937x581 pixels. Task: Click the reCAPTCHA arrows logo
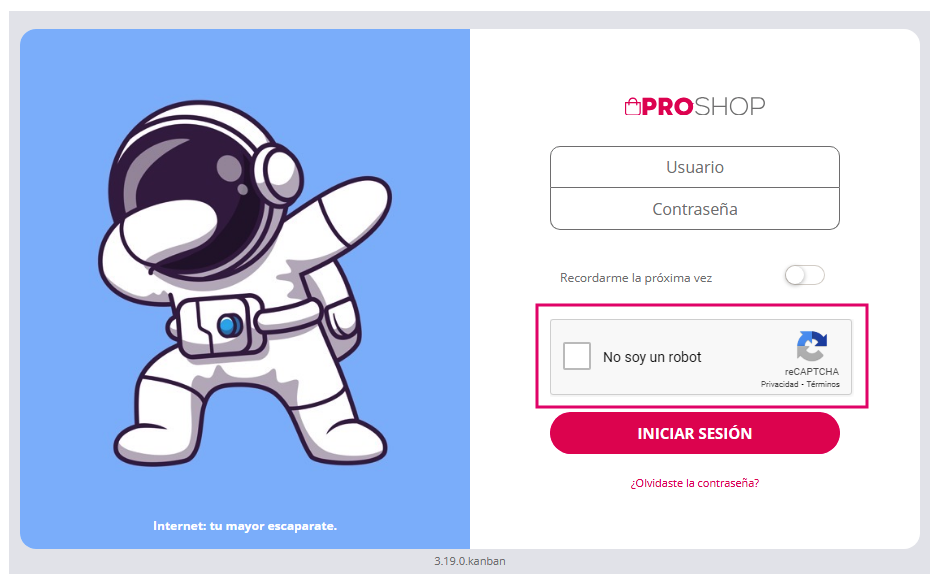click(812, 346)
